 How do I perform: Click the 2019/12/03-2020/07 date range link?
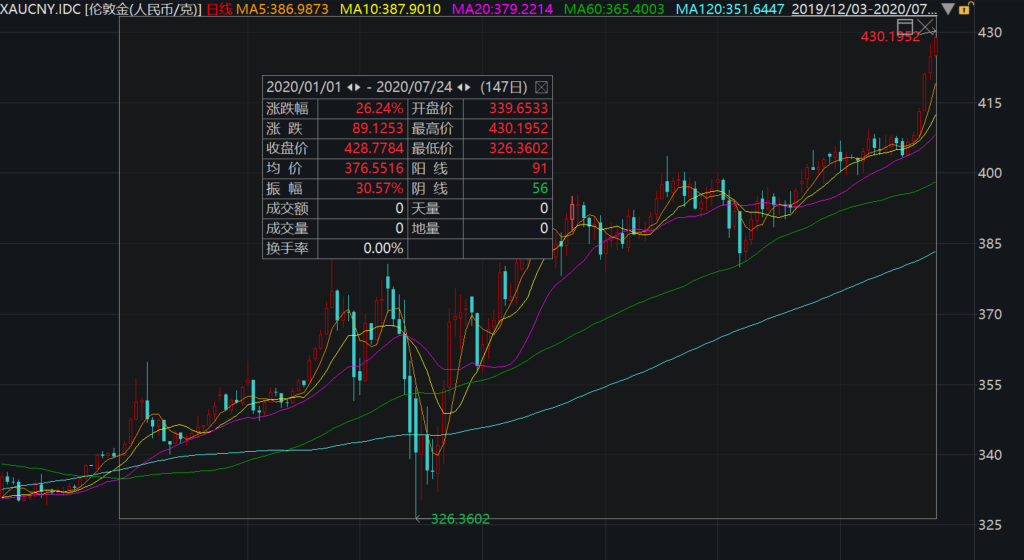coord(864,9)
